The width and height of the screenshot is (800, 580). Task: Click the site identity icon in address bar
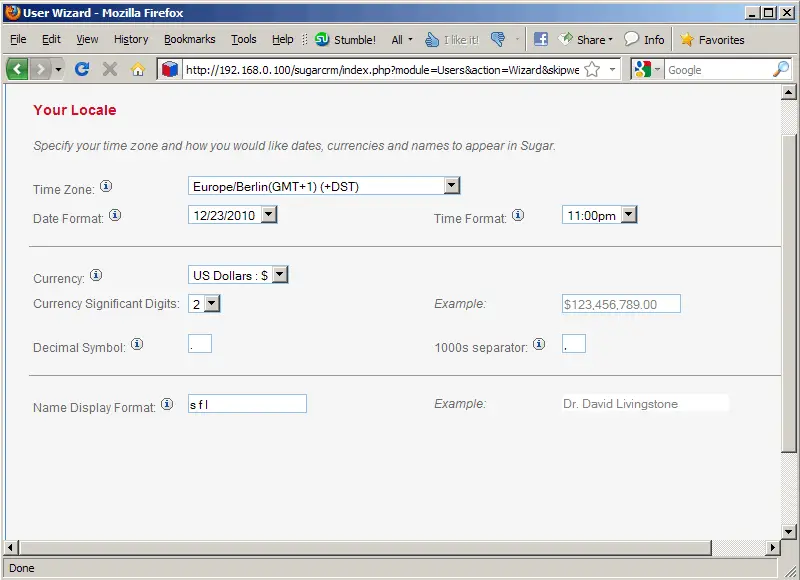[169, 69]
